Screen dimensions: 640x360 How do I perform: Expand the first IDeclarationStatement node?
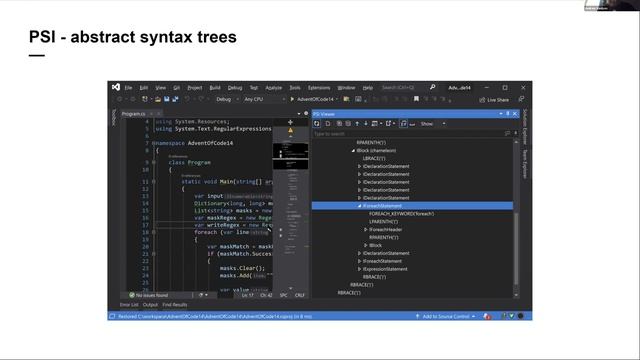[359, 167]
